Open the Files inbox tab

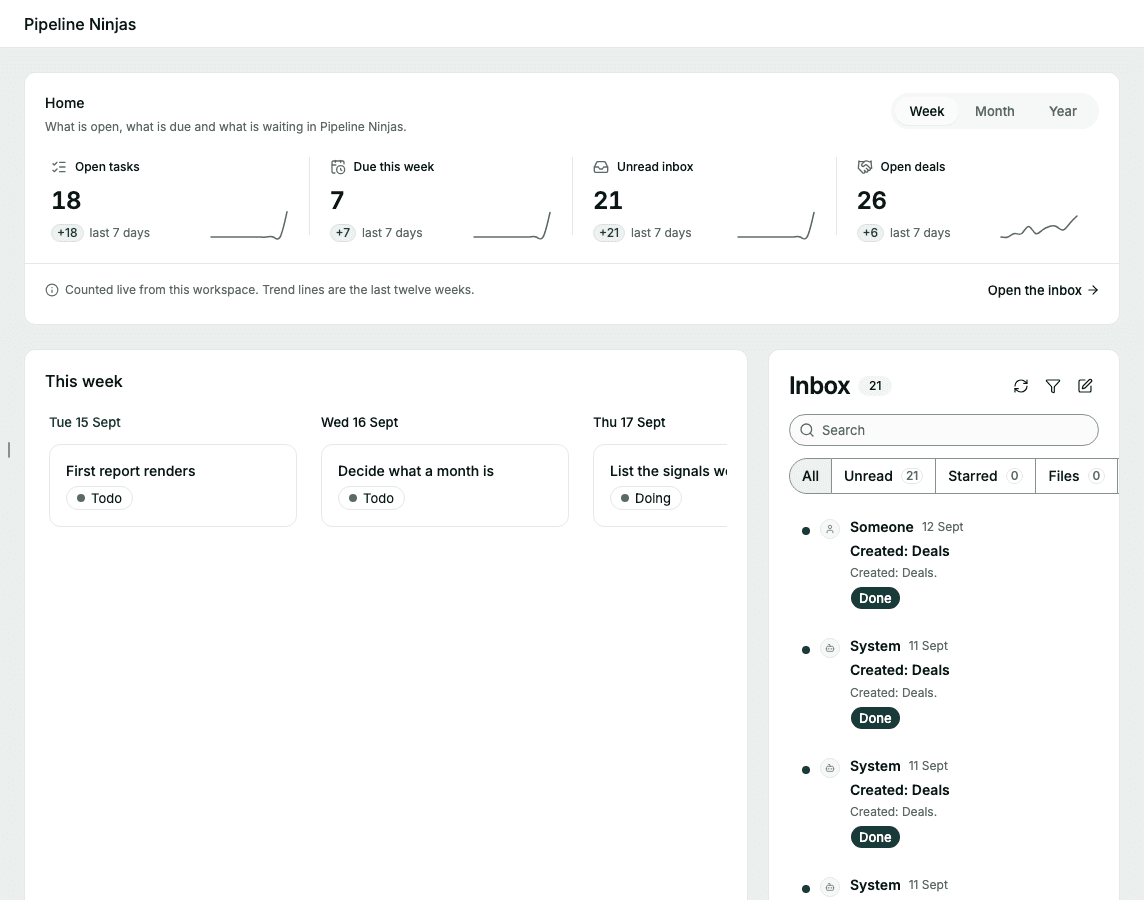[x=1076, y=476]
